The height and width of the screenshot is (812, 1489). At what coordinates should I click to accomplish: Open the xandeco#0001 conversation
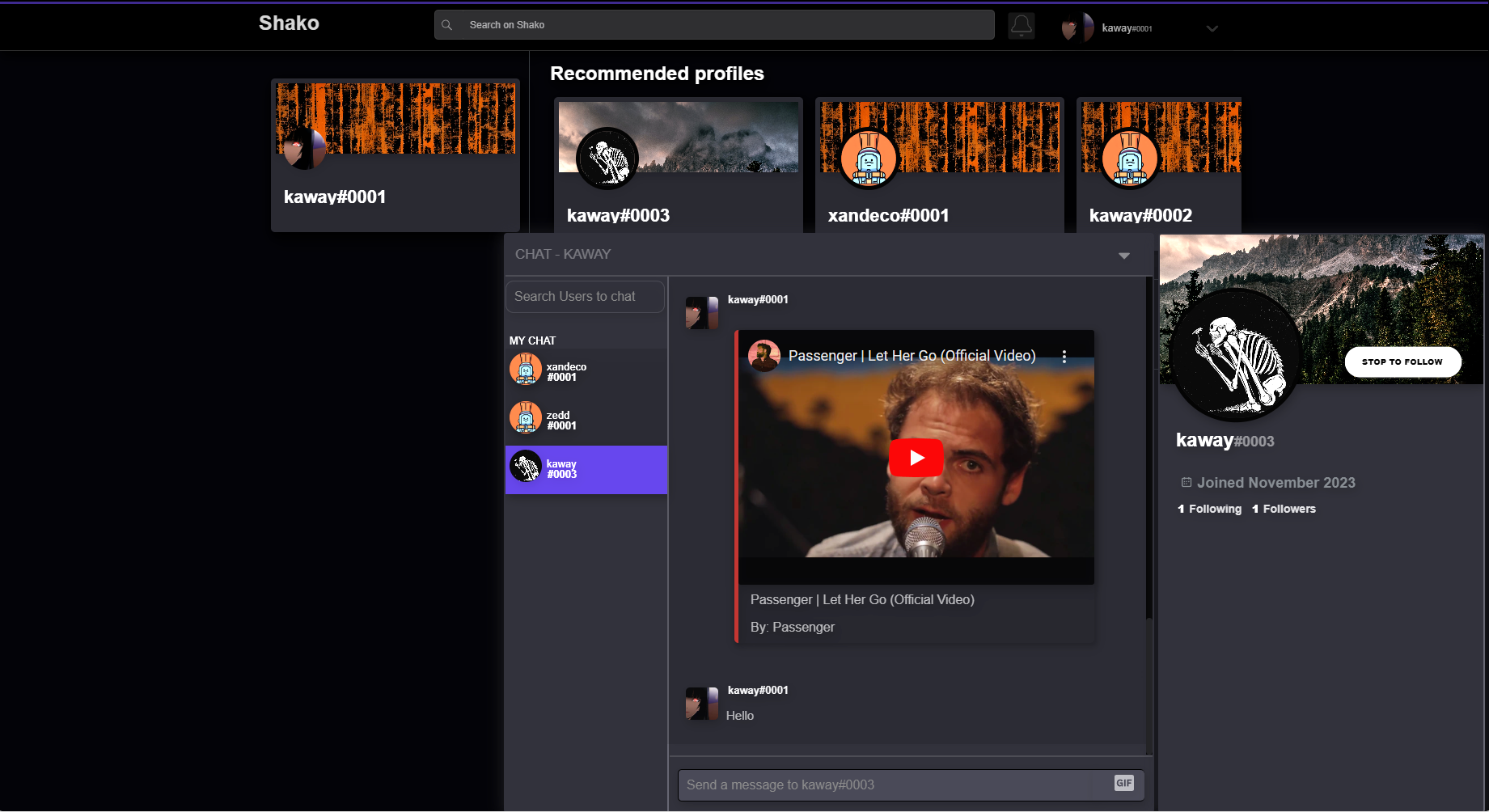586,372
